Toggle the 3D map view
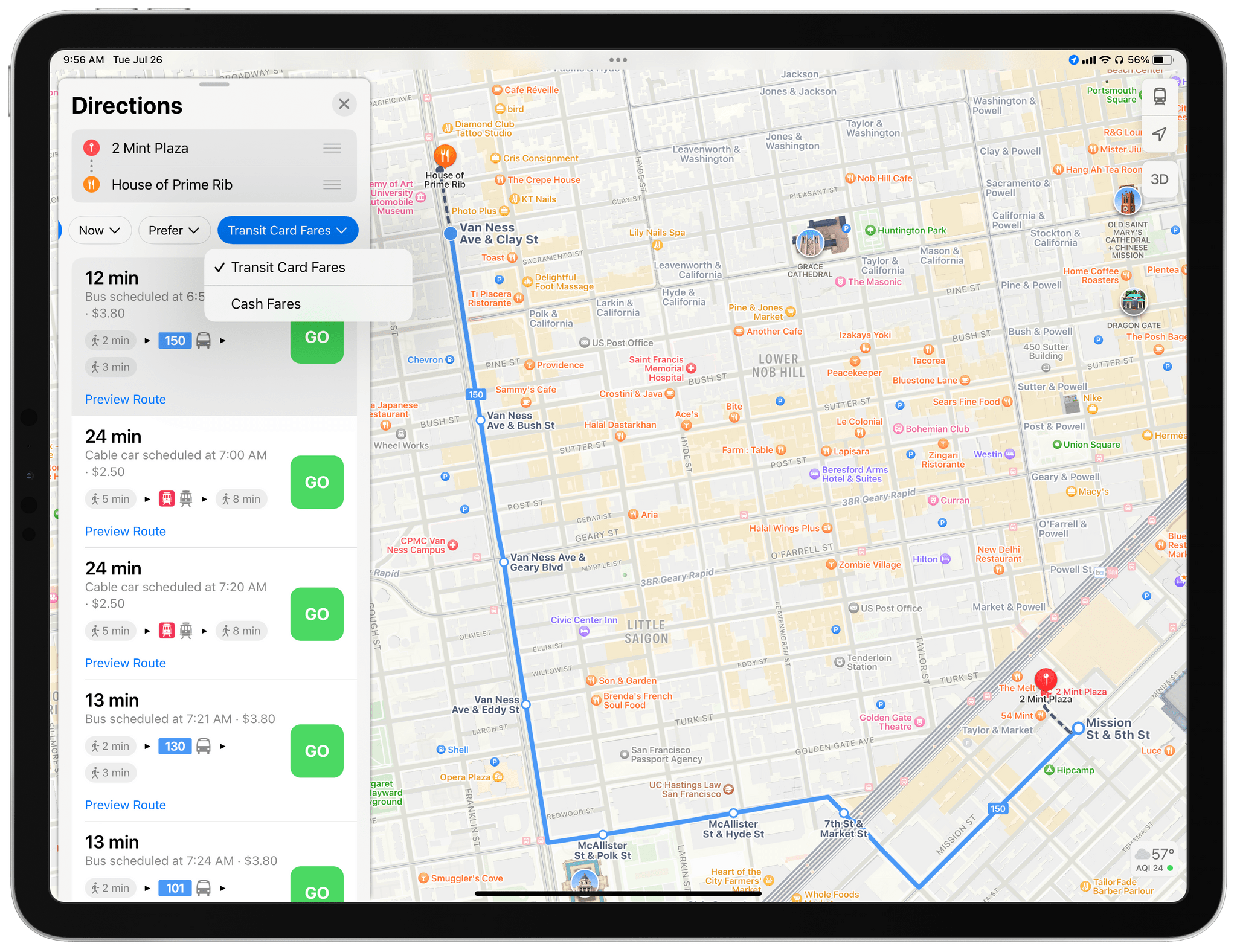Viewport: 1237px width, 952px height. pyautogui.click(x=1159, y=179)
